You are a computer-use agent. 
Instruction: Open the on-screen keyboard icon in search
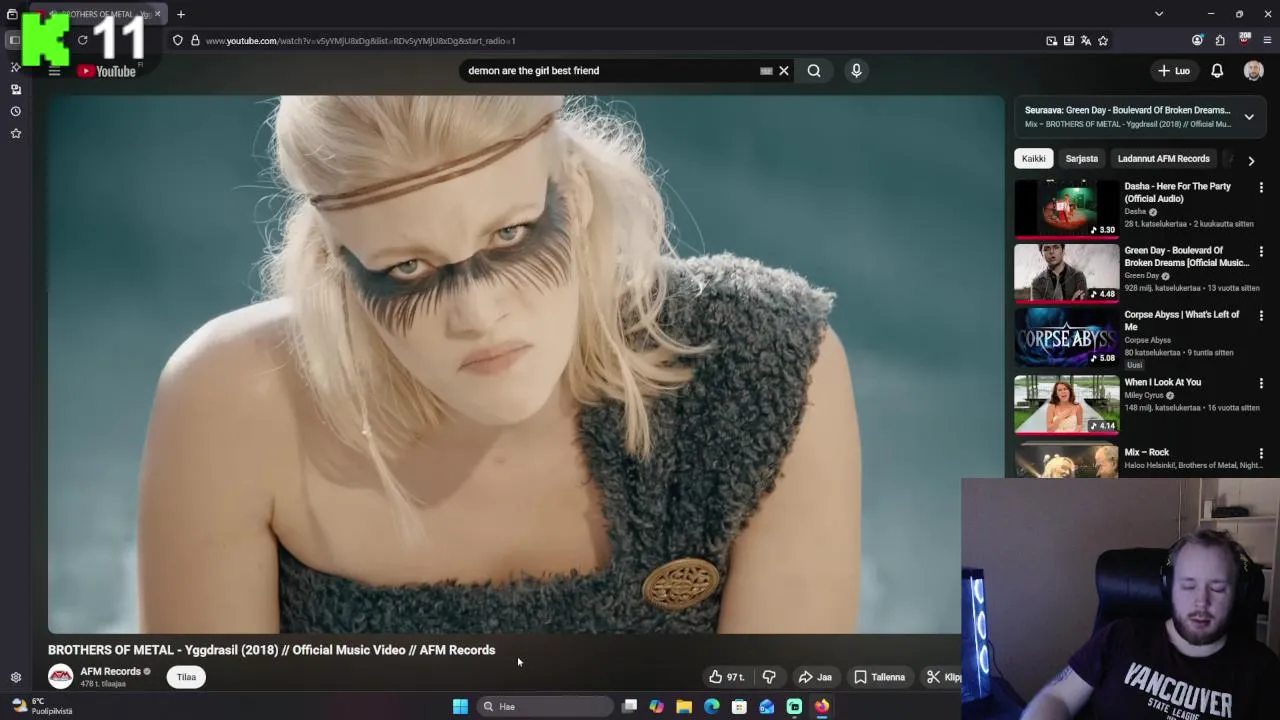[766, 71]
